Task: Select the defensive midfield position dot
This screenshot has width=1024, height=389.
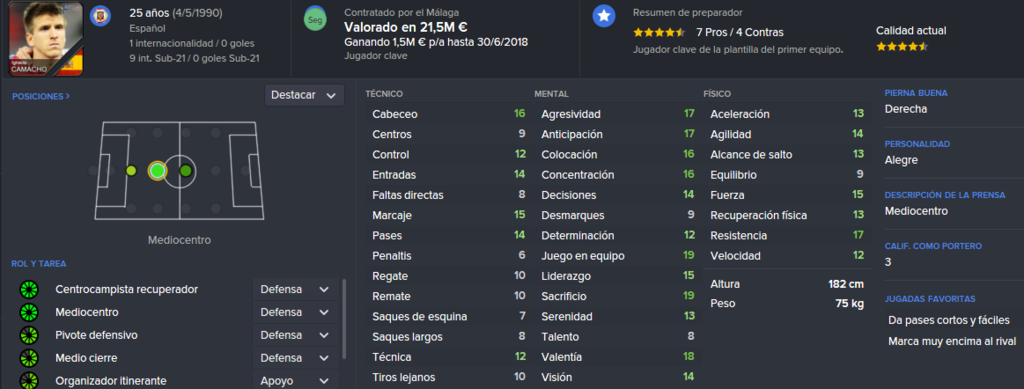Action: click(x=131, y=171)
